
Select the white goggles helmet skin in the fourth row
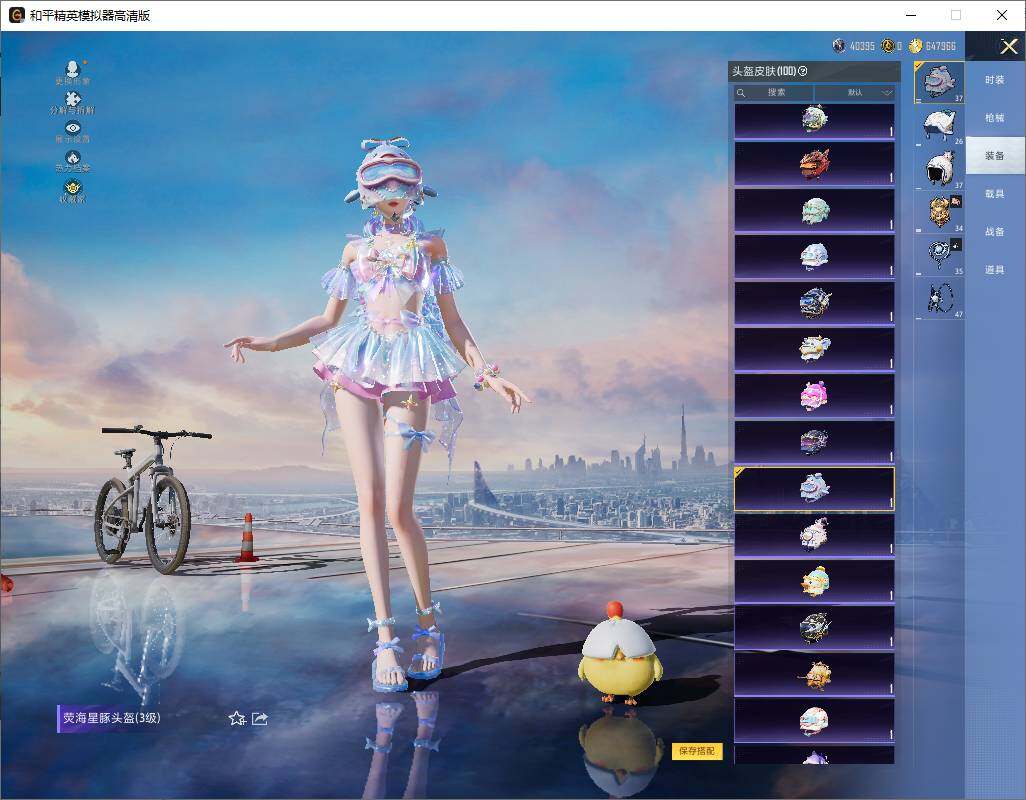tap(814, 256)
